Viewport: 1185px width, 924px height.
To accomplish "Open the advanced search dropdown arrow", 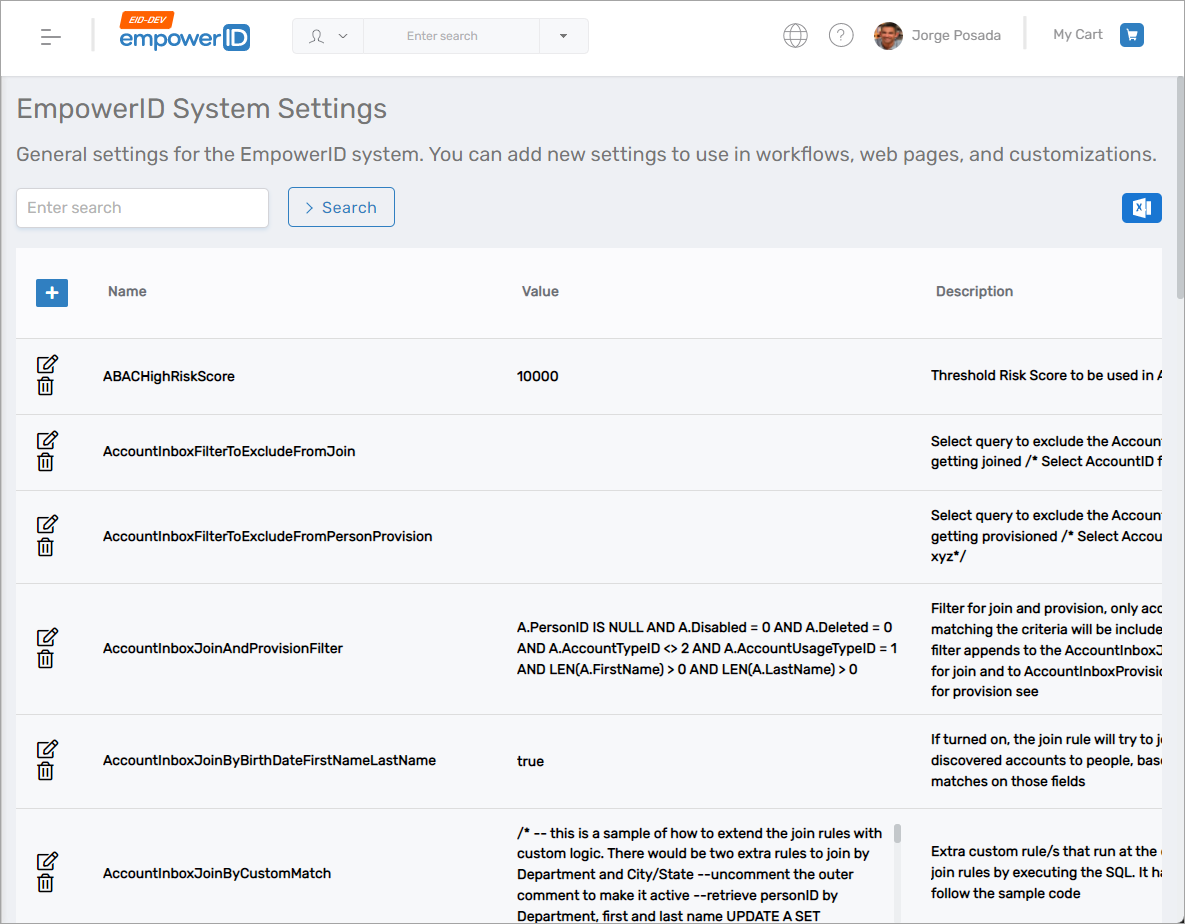I will click(x=563, y=35).
